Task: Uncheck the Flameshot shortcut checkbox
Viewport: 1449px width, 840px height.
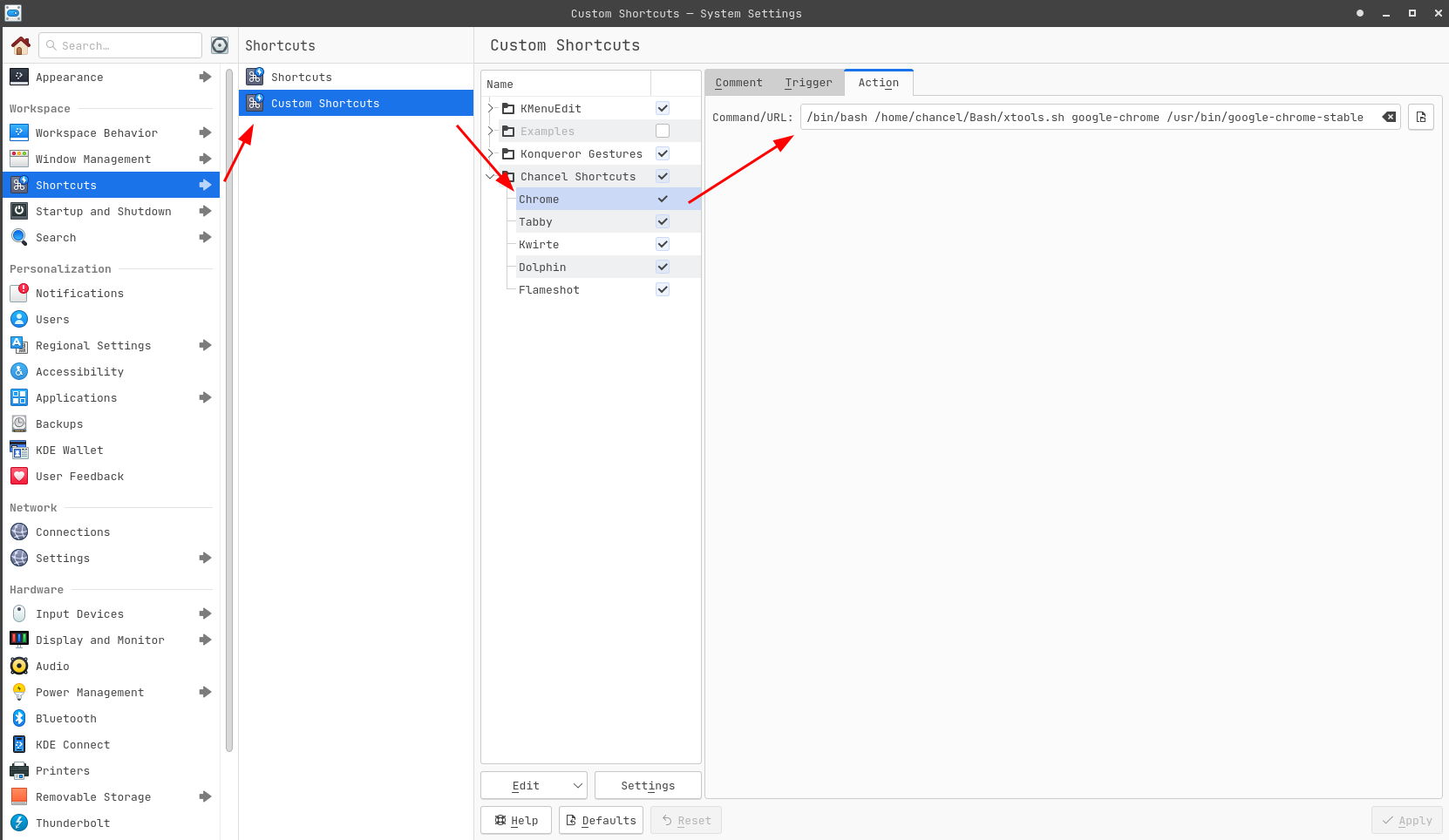Action: pos(663,289)
